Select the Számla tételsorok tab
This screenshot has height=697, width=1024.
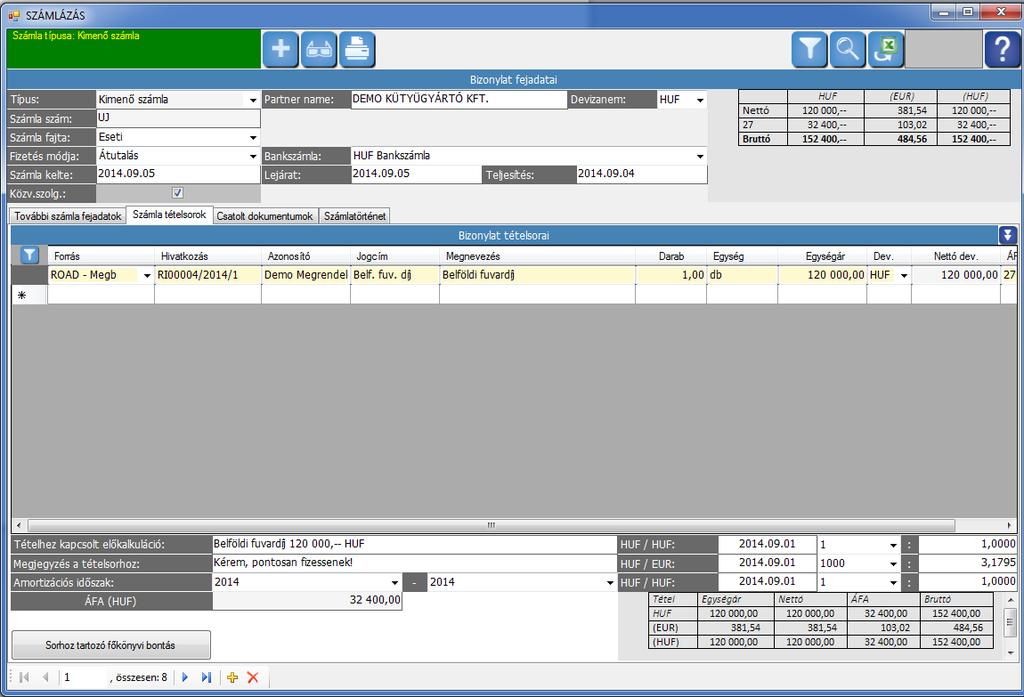(169, 215)
